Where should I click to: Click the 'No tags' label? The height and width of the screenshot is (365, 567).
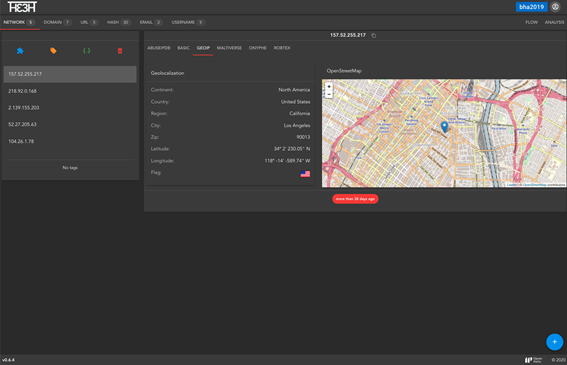70,168
